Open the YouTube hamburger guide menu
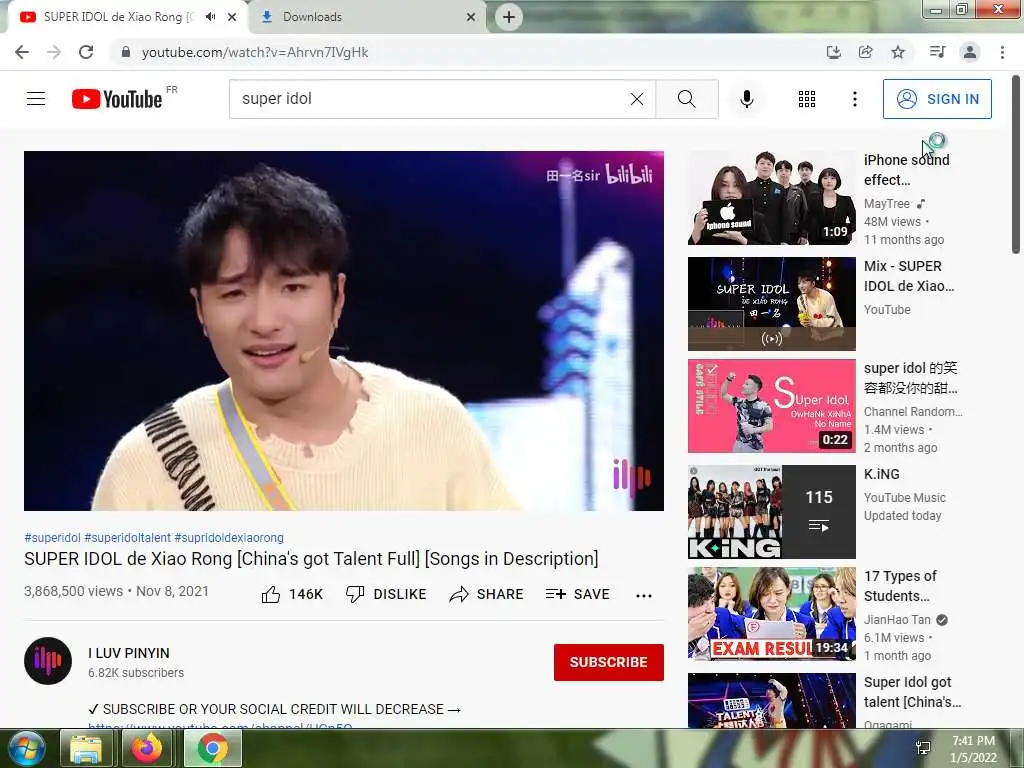 pyautogui.click(x=36, y=99)
